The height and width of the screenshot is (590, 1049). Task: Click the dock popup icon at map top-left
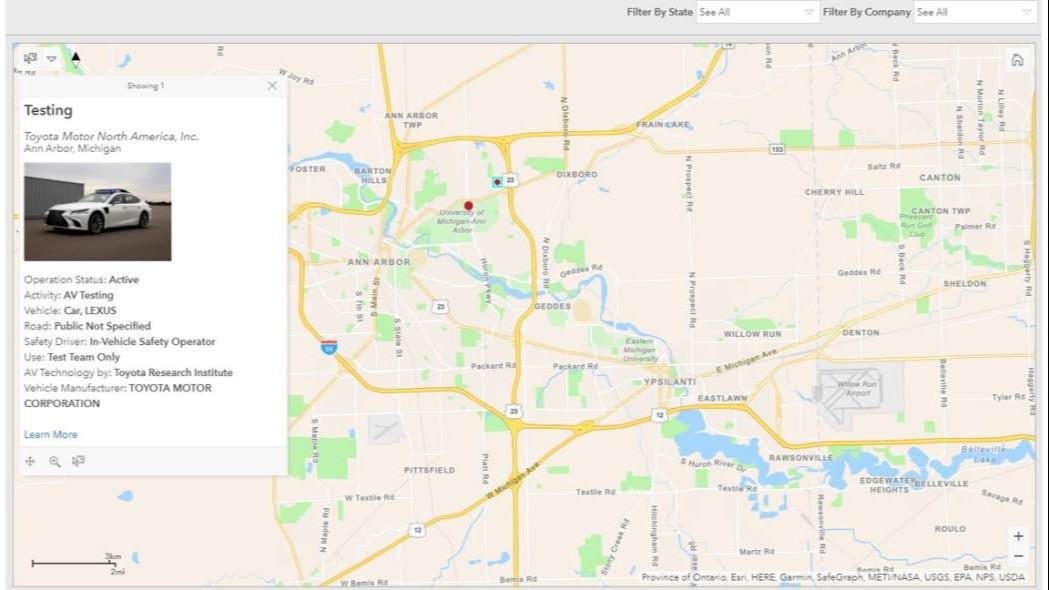tap(30, 59)
